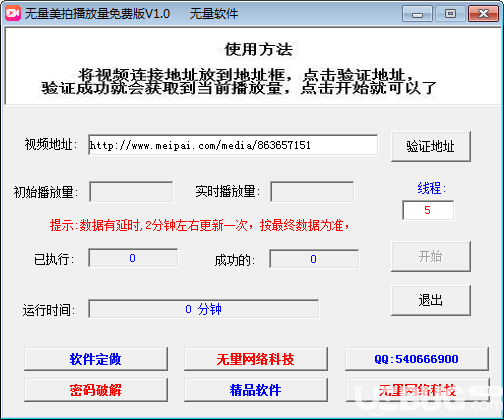Click the 成功的 counter field
The image size is (504, 420).
(314, 259)
